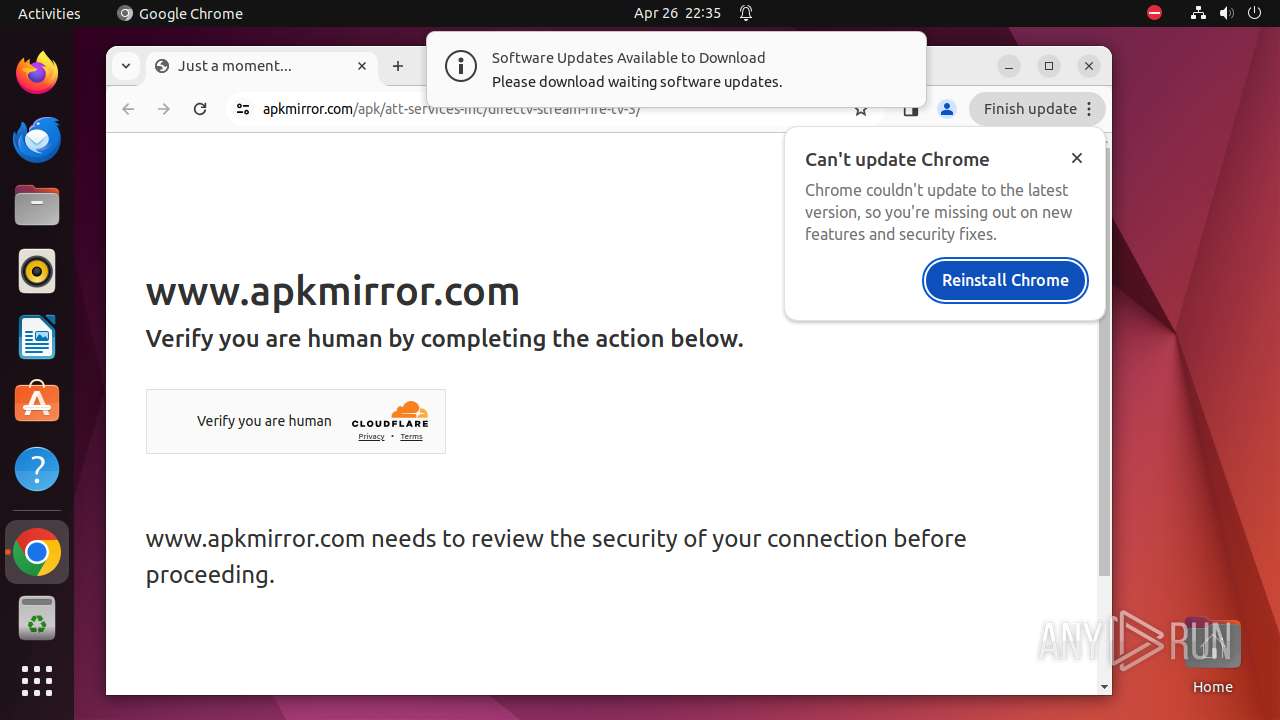This screenshot has height=720, width=1280.
Task: Click 'Verify you are human by completing' text
Action: tap(444, 339)
